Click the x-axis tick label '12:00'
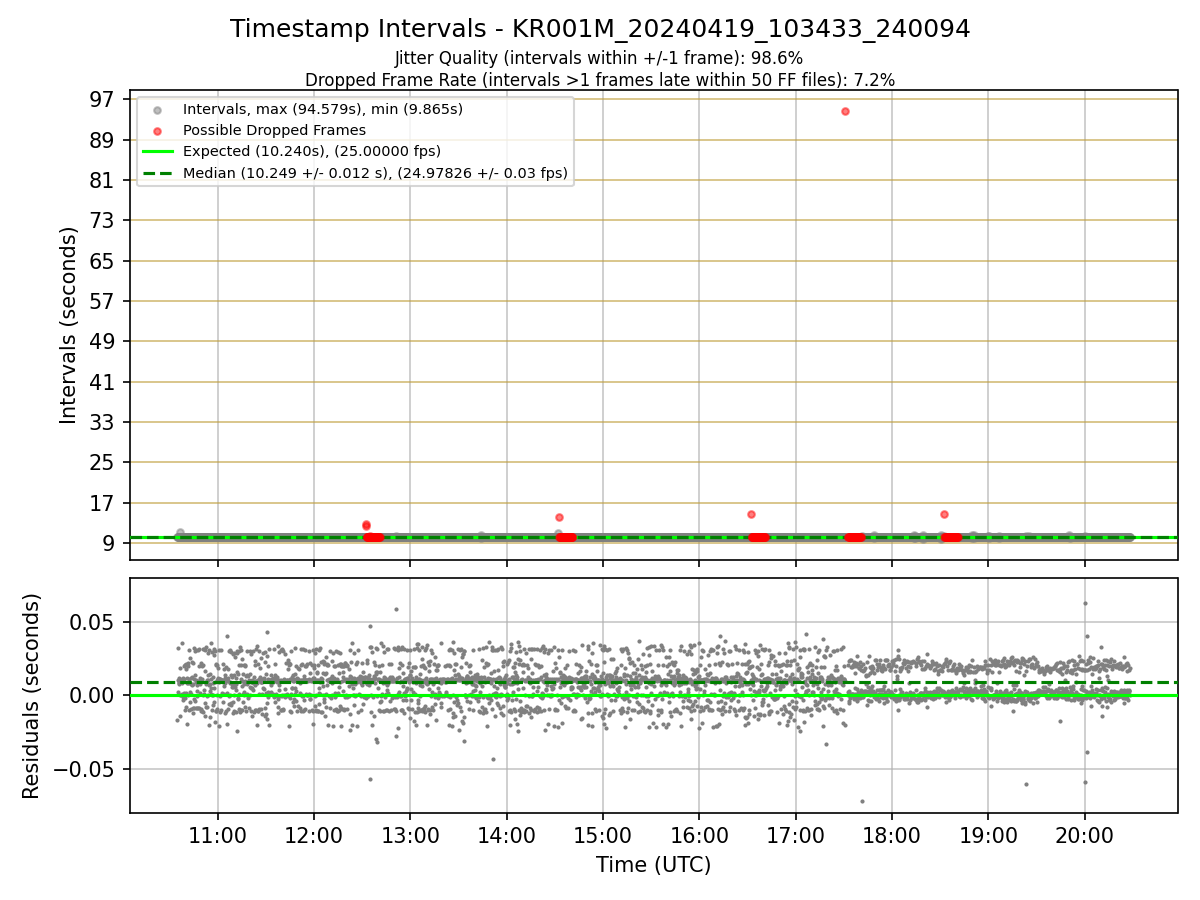Image resolution: width=1200 pixels, height=900 pixels. click(x=314, y=834)
